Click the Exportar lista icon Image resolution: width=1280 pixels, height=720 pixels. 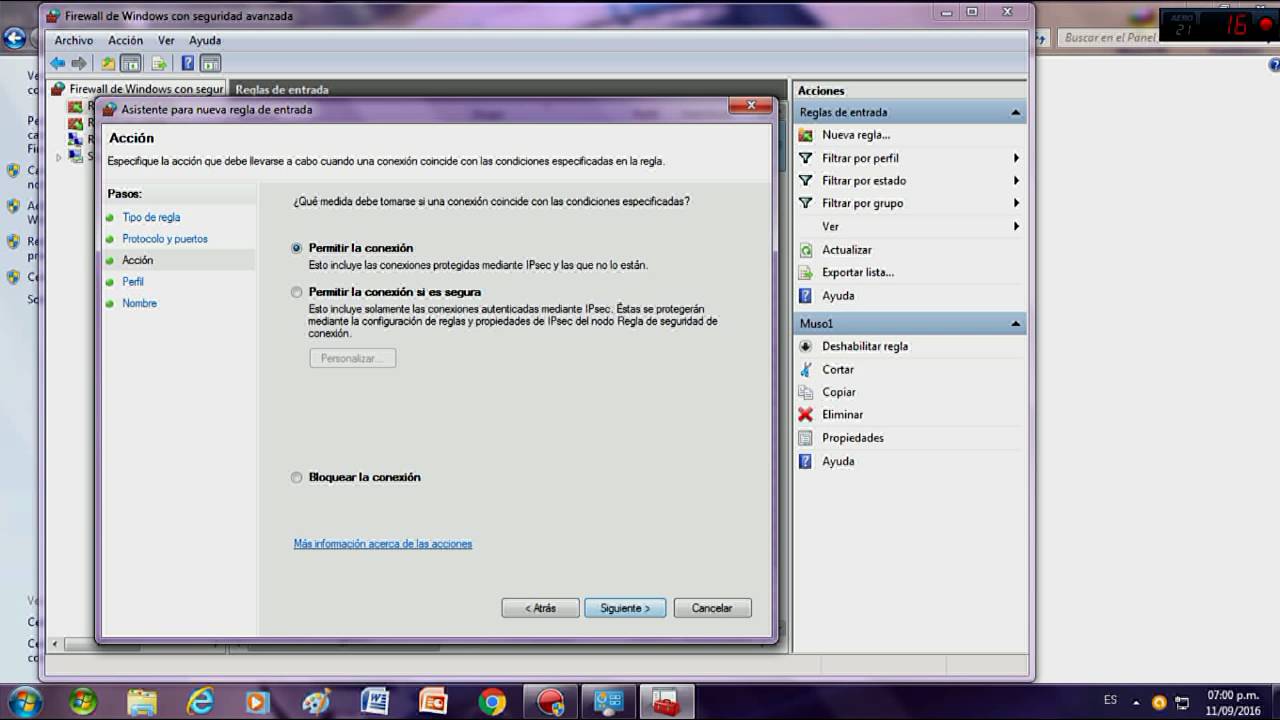[x=806, y=273]
